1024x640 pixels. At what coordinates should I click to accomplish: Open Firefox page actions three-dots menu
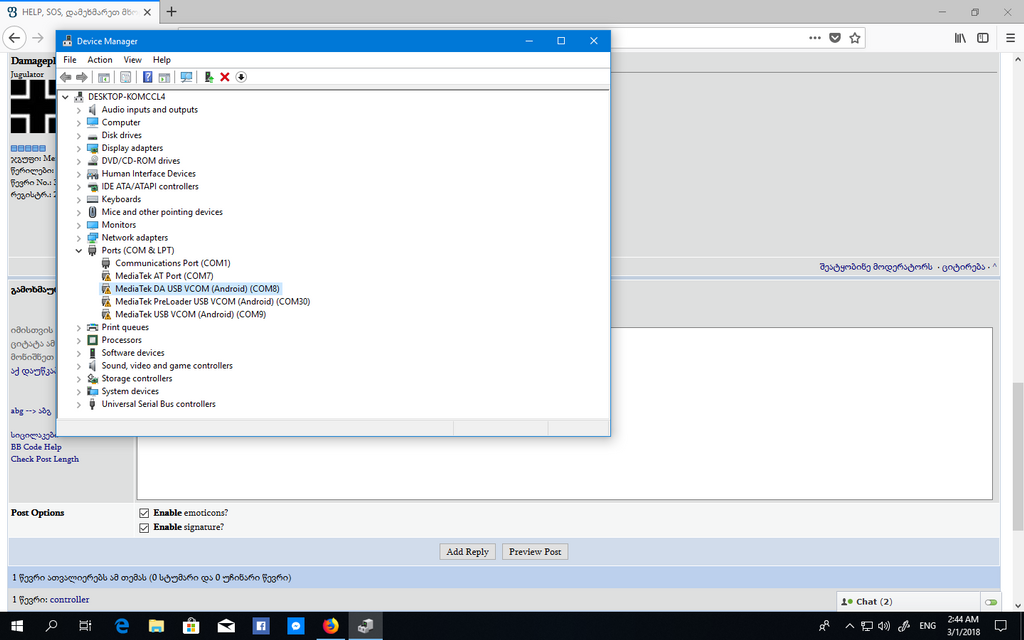click(x=814, y=38)
